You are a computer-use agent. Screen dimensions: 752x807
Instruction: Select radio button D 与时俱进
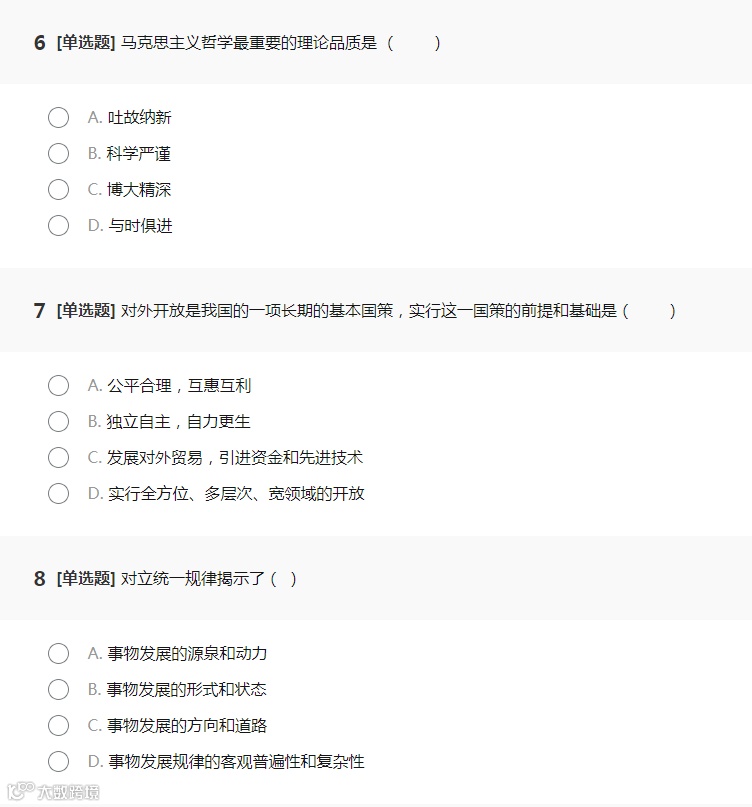click(x=58, y=226)
